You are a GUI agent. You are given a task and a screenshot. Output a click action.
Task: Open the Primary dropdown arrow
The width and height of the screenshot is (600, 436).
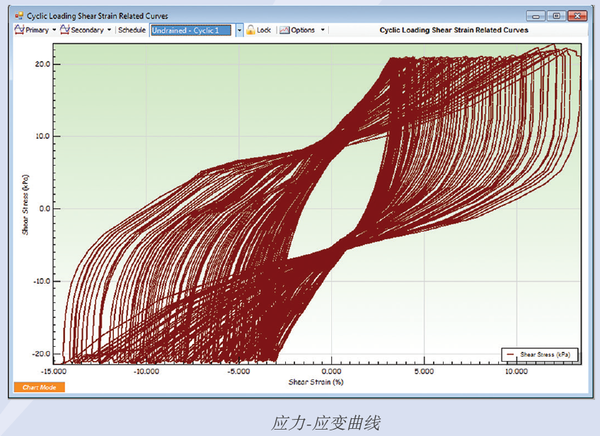tap(54, 30)
